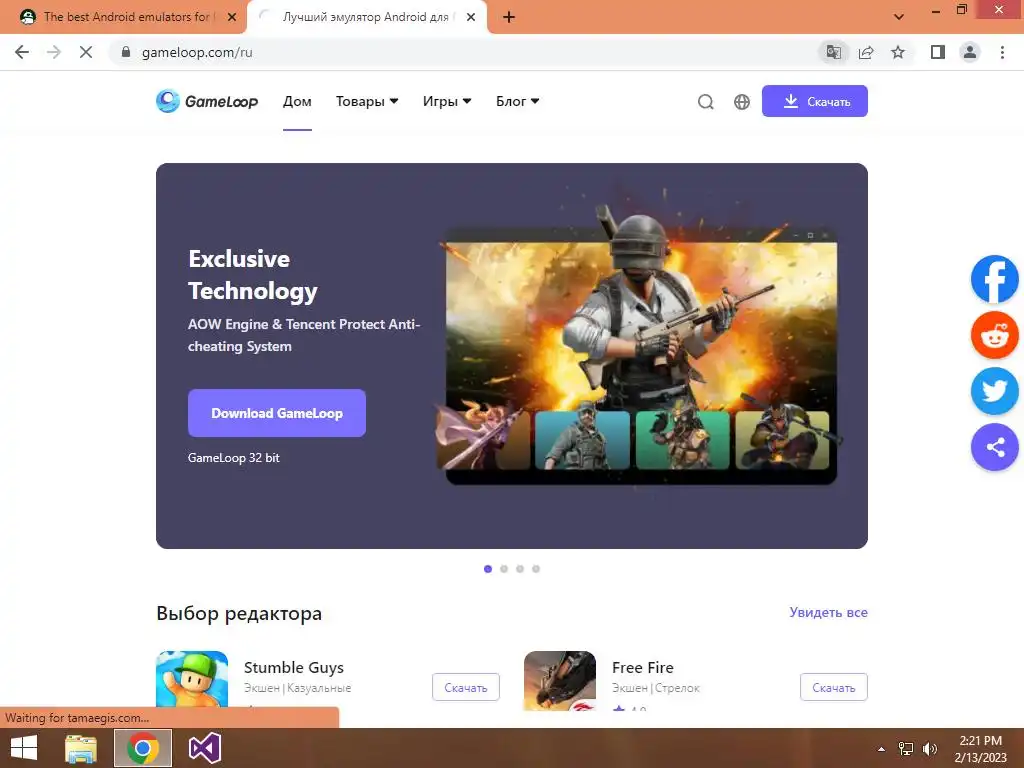The height and width of the screenshot is (768, 1024).
Task: Click the GameLoop logo
Action: coord(207,101)
